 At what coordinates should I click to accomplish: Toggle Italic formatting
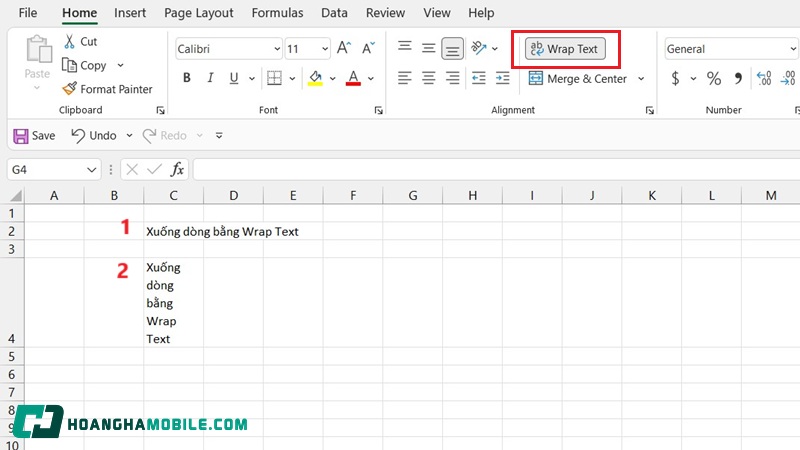(x=210, y=78)
